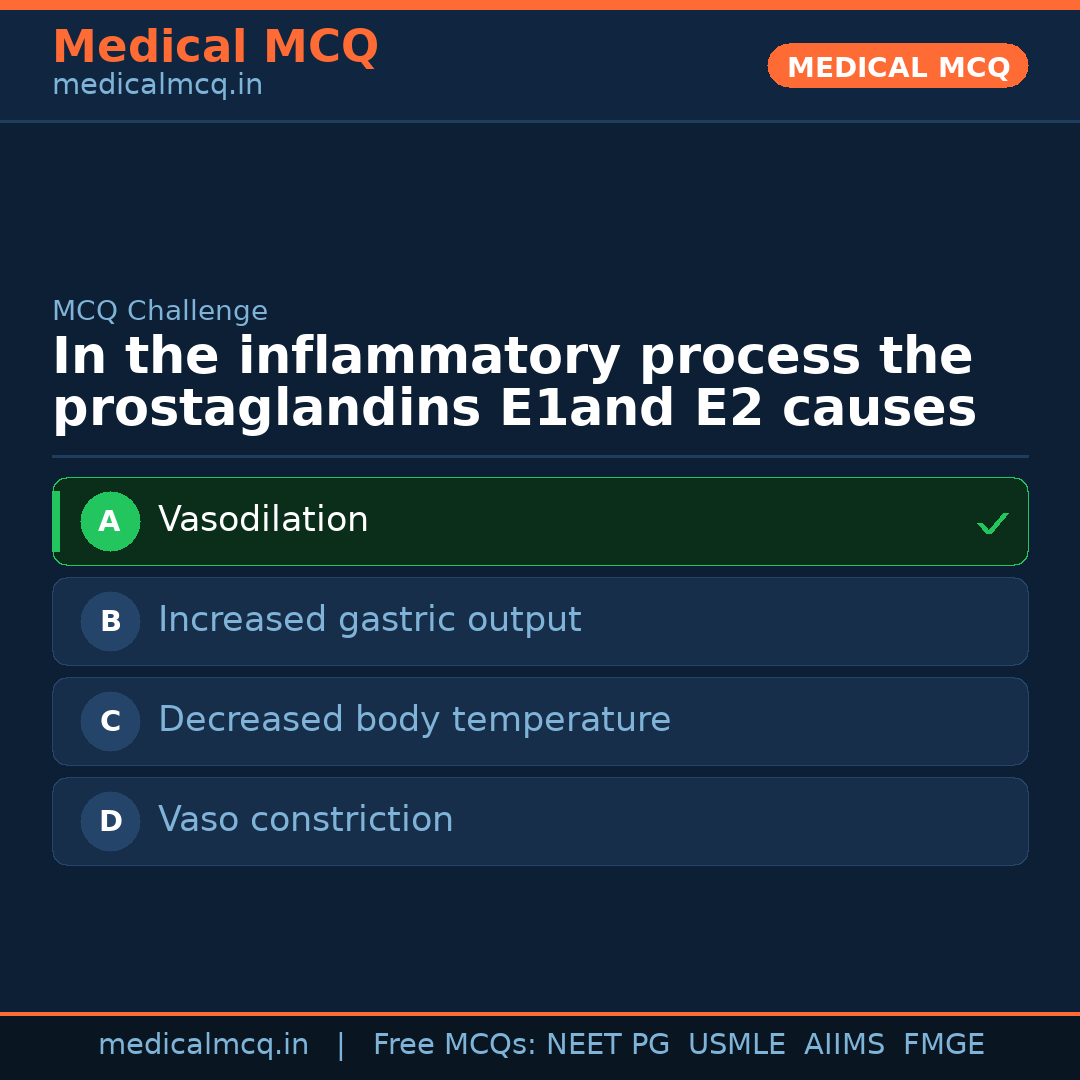Click the green A option circle
The width and height of the screenshot is (1080, 1080).
click(110, 521)
